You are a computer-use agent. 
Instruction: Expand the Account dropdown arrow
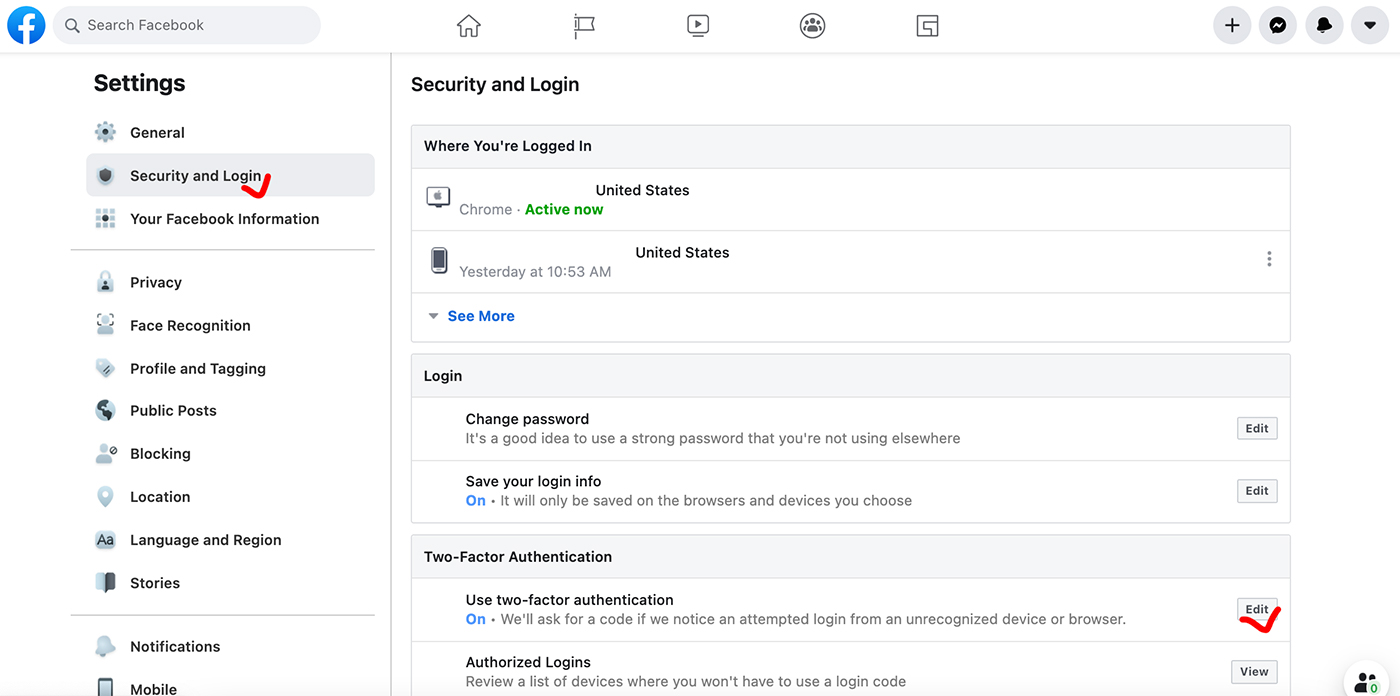(1369, 26)
